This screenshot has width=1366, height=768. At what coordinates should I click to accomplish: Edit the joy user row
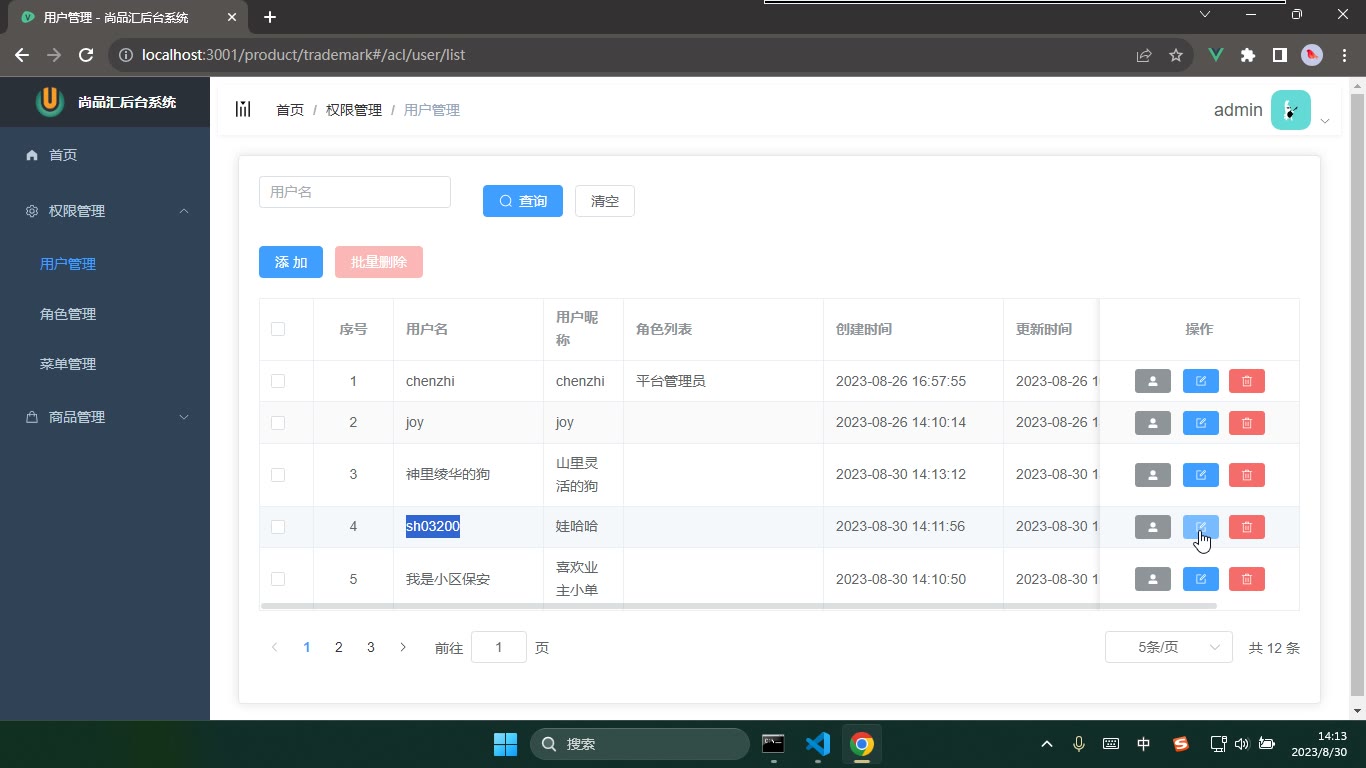[1200, 423]
